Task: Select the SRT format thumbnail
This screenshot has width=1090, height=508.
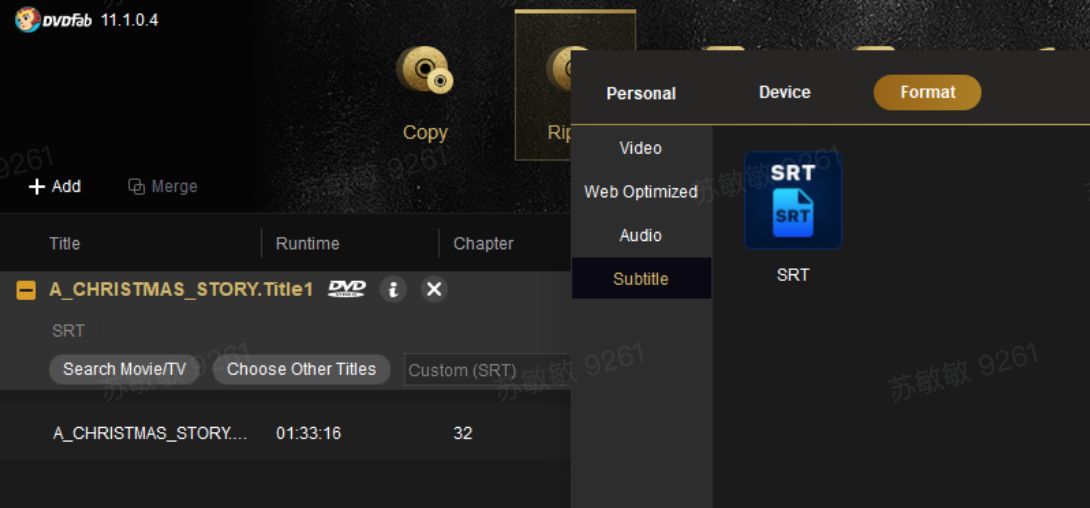Action: pyautogui.click(x=793, y=200)
